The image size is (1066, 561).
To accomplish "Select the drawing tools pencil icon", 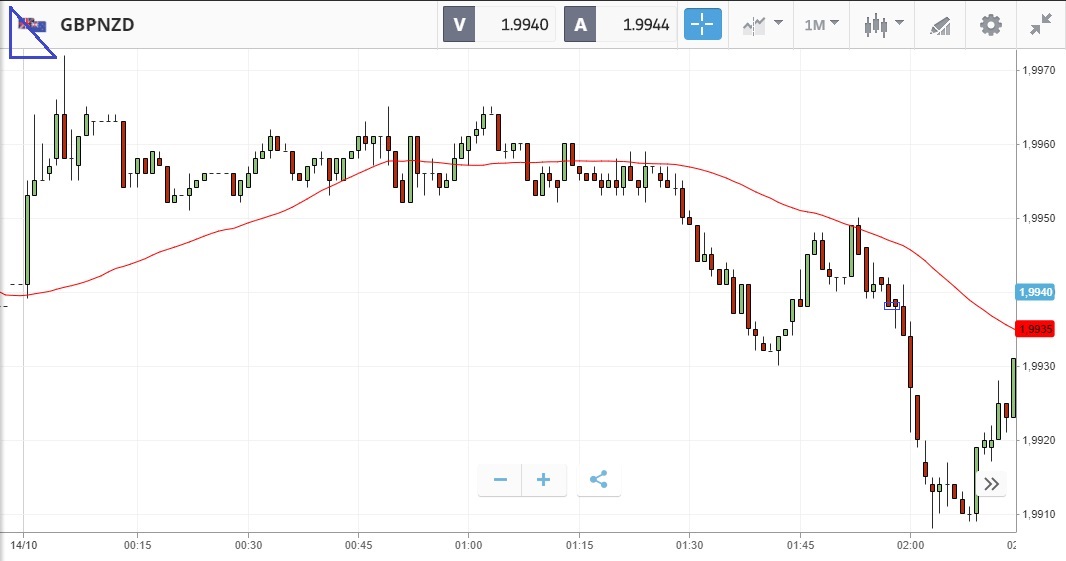I will 939,25.
